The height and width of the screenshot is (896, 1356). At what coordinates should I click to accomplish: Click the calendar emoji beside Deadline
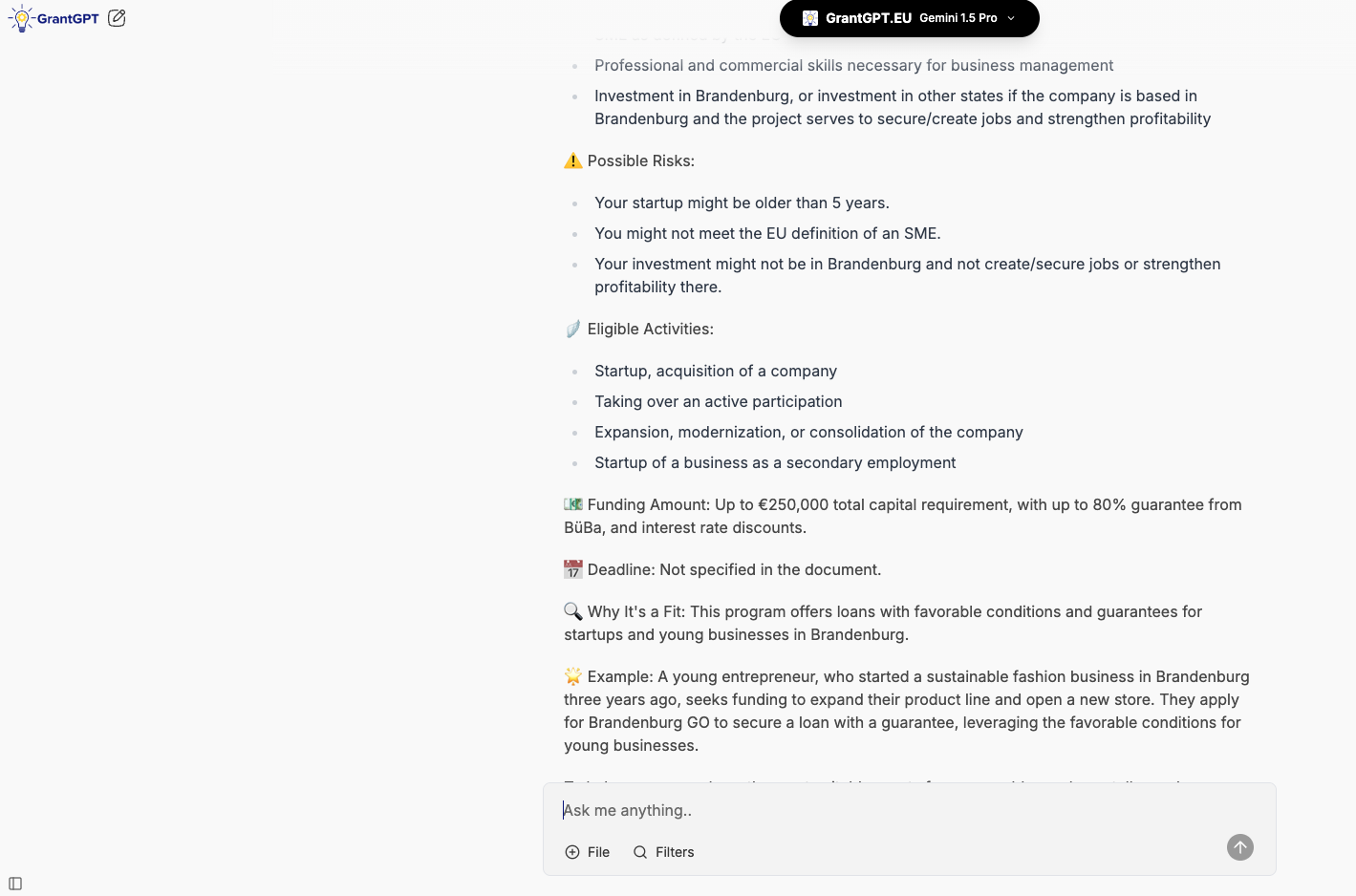(573, 569)
